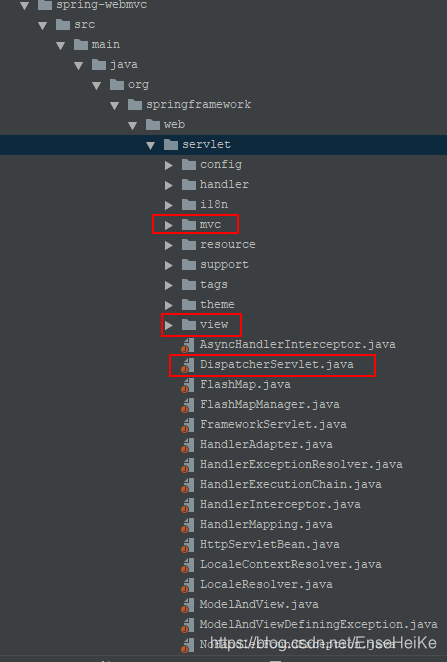The height and width of the screenshot is (662, 447).
Task: Open HandlerExecutionChain.java file name
Action: point(291,484)
